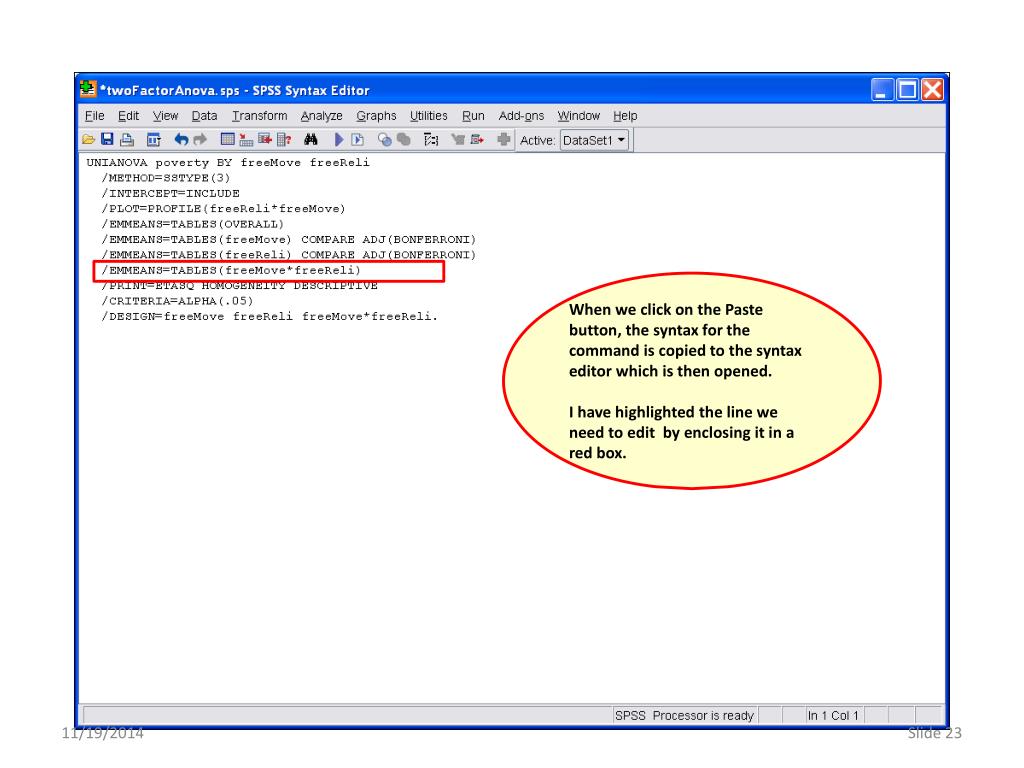Viewport: 1024px width, 768px height.
Task: Open the Window menu
Action: click(579, 116)
